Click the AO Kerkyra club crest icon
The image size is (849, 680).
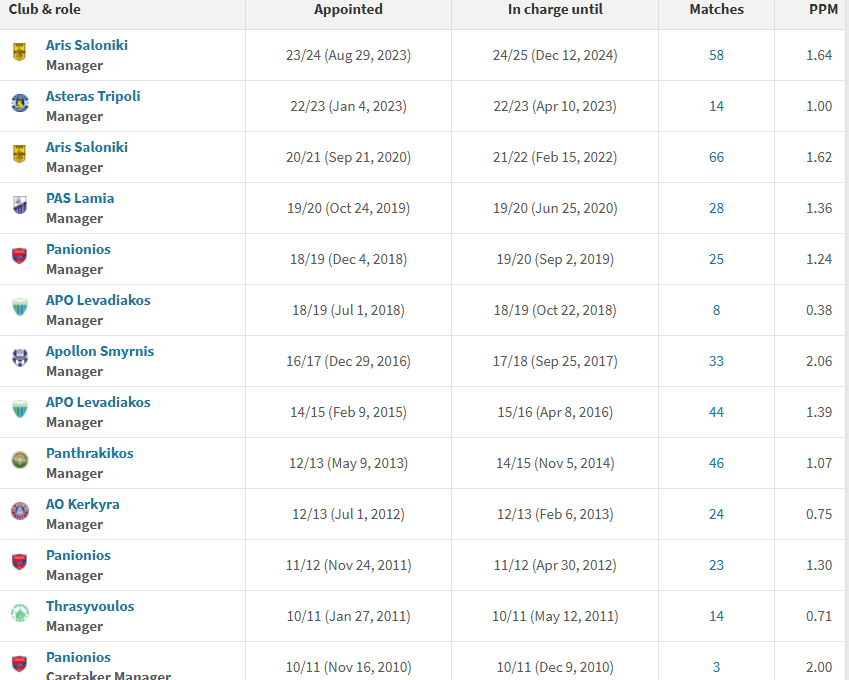click(x=20, y=511)
